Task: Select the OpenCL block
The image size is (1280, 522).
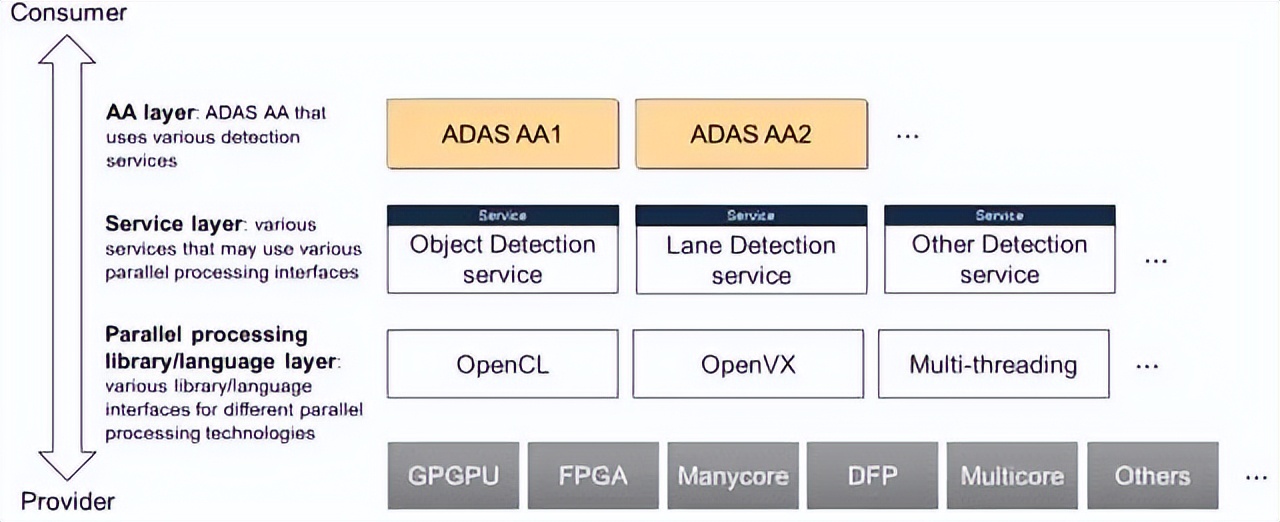Action: click(x=502, y=364)
